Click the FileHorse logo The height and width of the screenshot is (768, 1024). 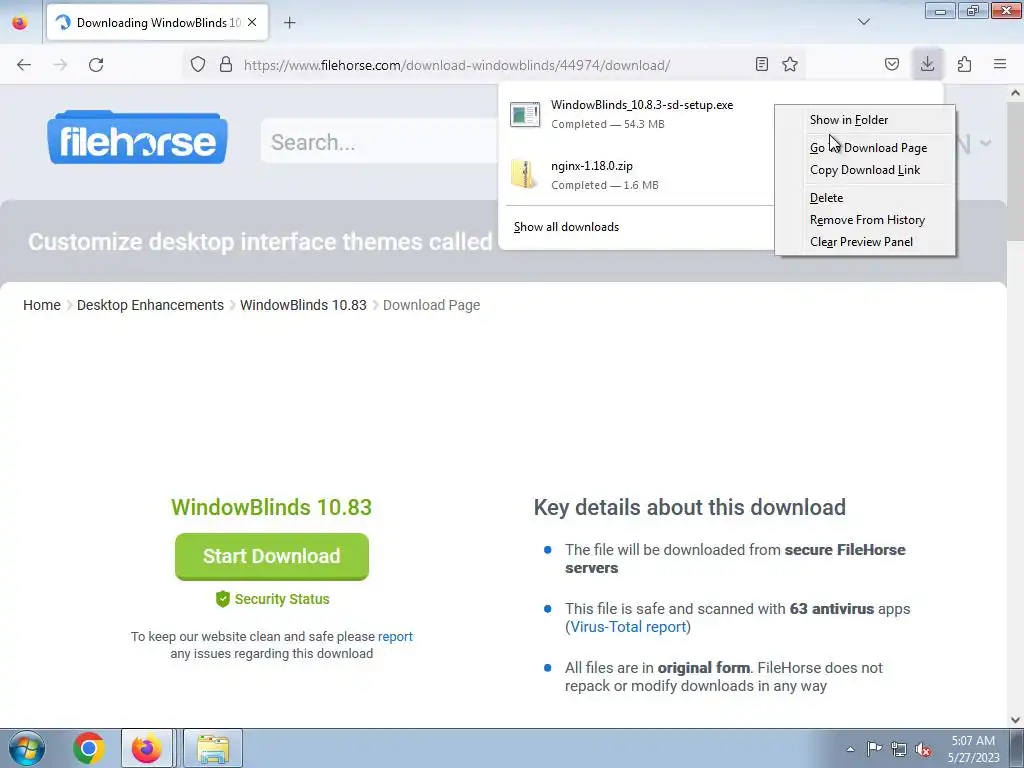pyautogui.click(x=137, y=138)
